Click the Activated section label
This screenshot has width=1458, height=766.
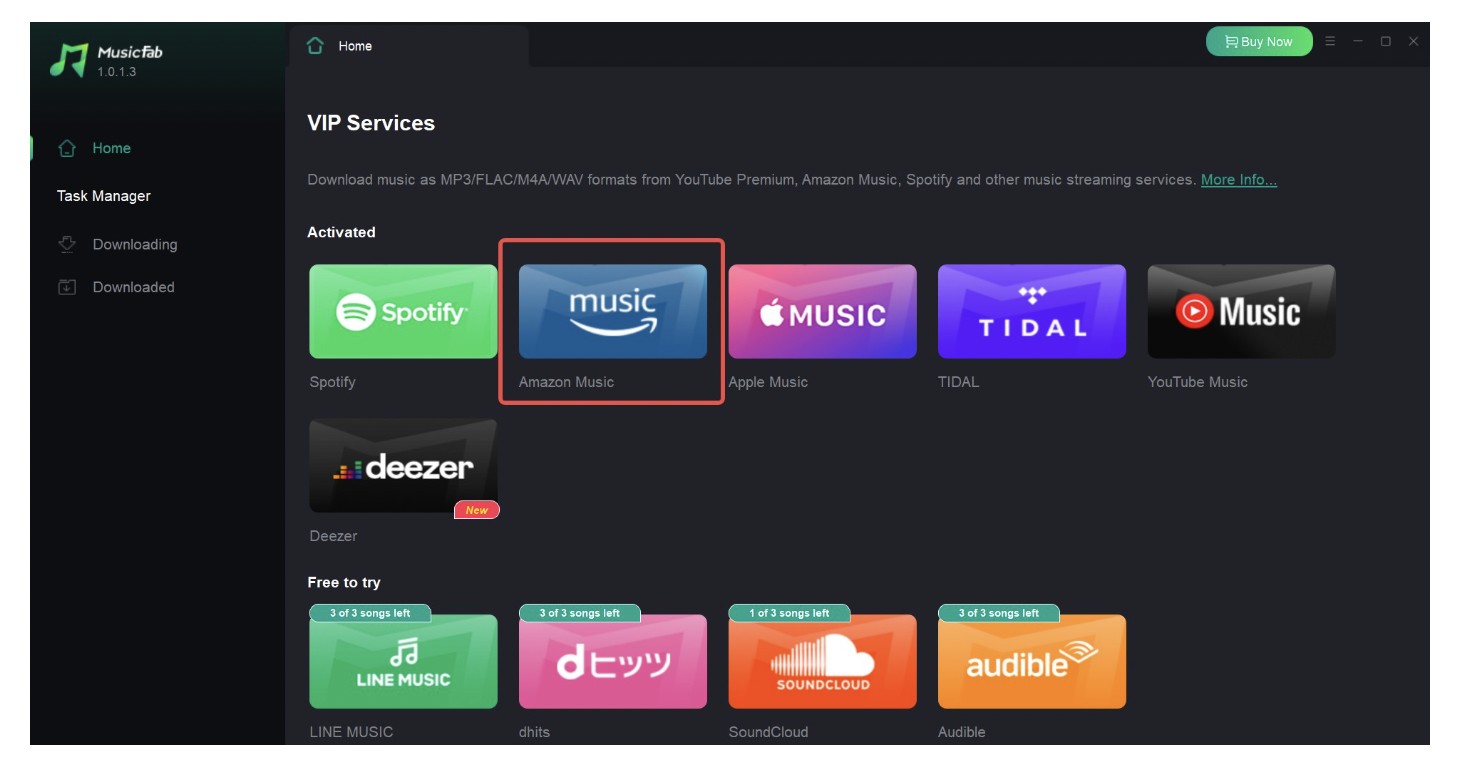point(341,232)
